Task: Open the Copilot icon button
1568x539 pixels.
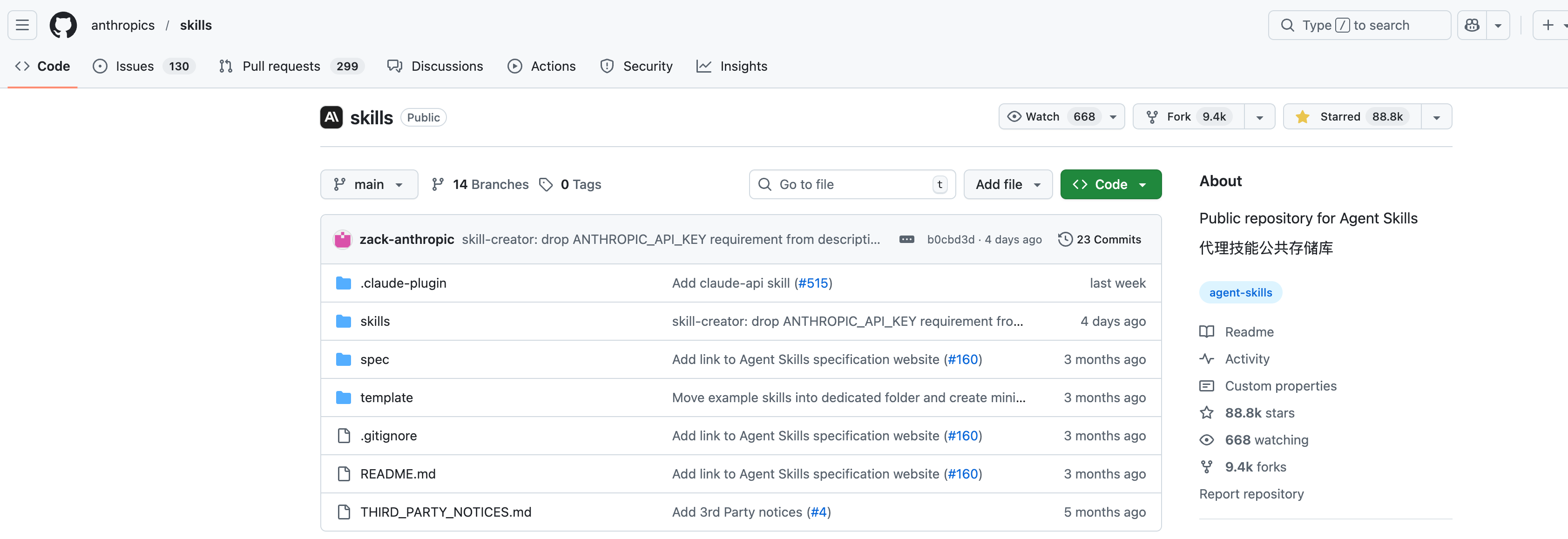Action: [1472, 25]
